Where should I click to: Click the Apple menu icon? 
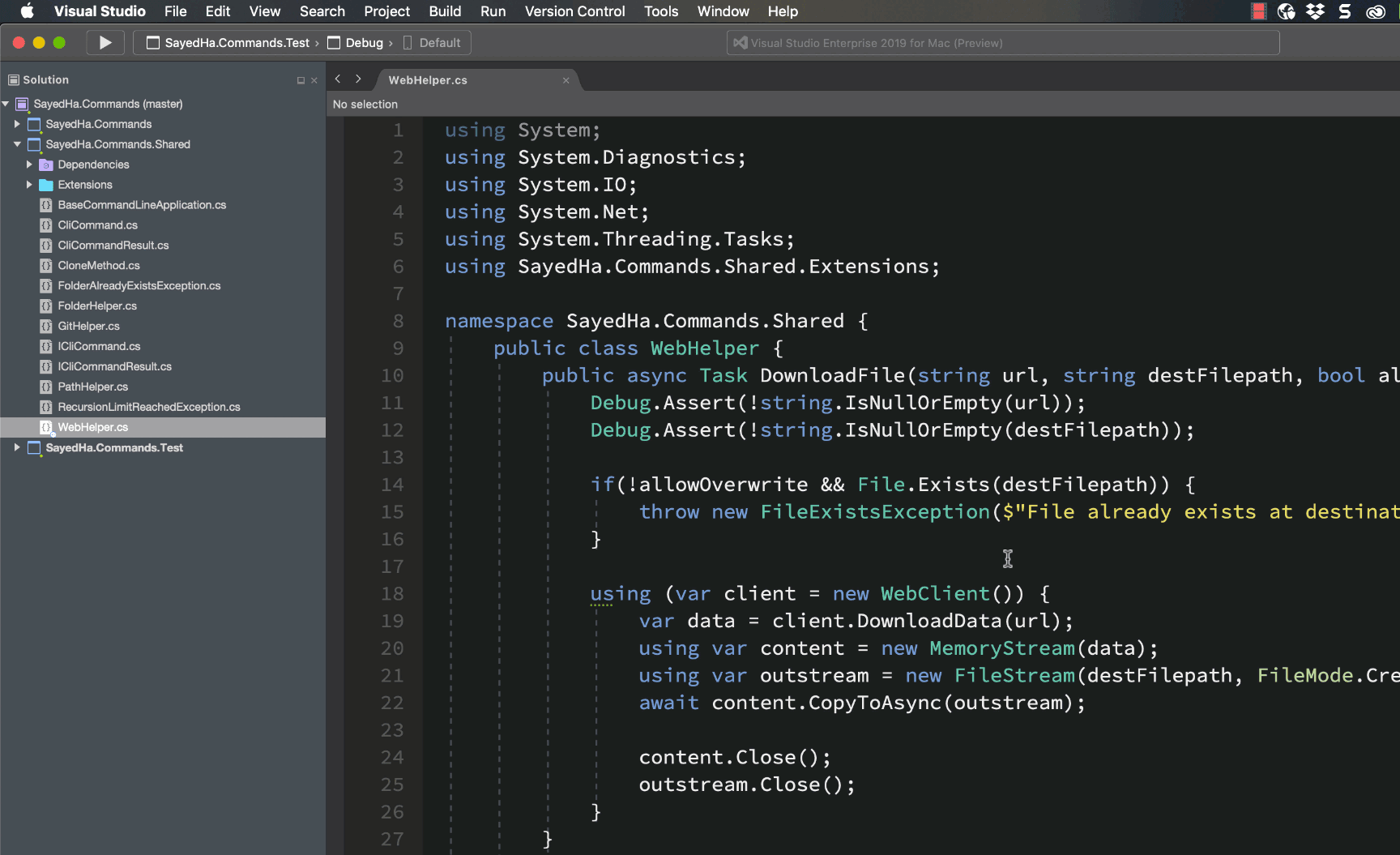tap(27, 11)
